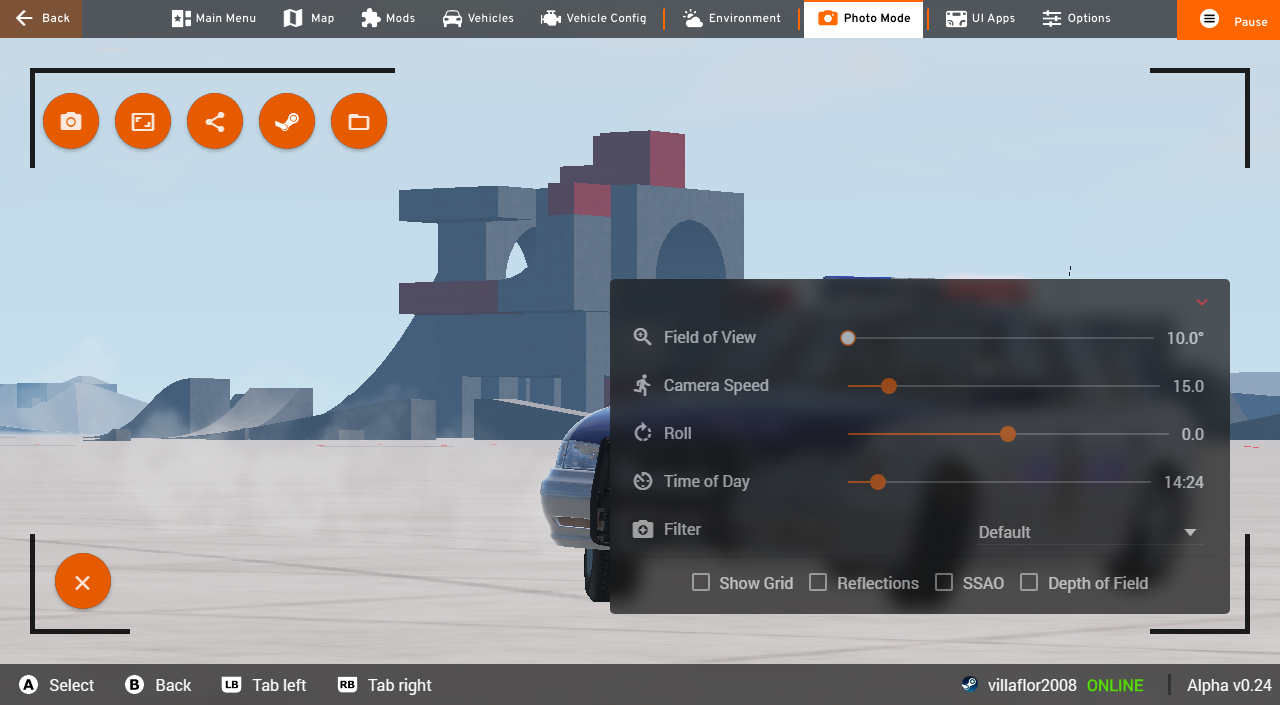Click the orange Pause button

click(1228, 19)
